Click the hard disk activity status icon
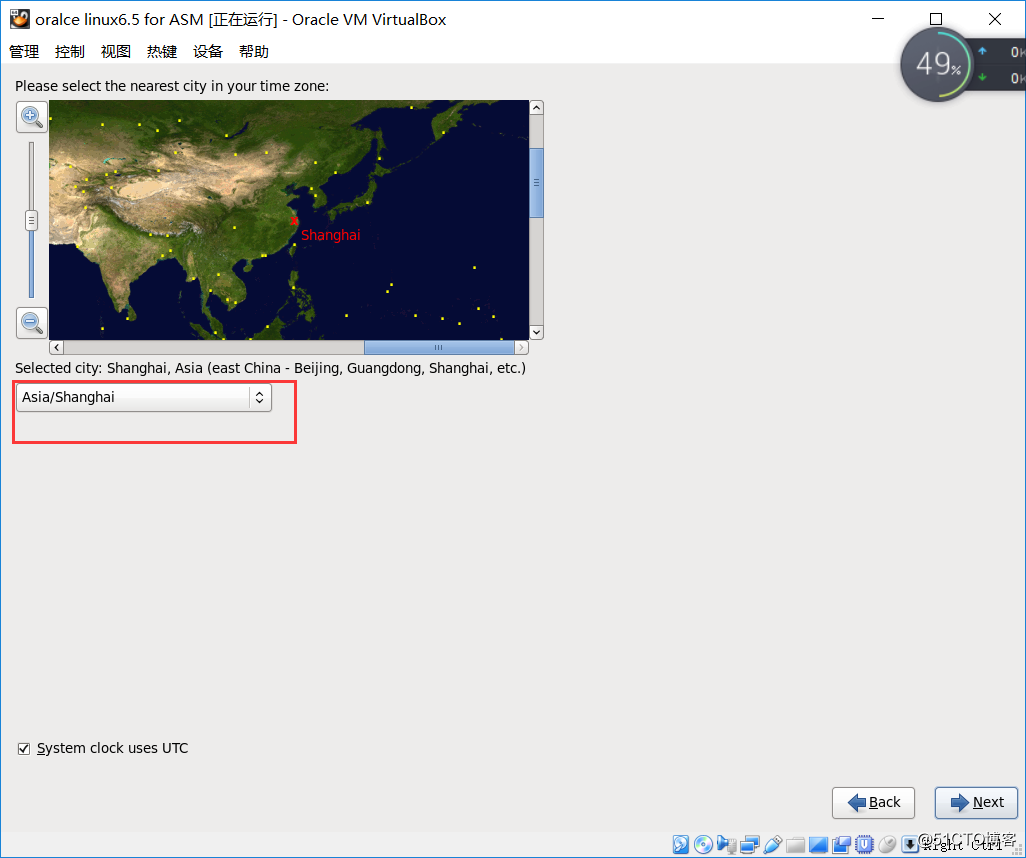1026x858 pixels. [x=681, y=844]
